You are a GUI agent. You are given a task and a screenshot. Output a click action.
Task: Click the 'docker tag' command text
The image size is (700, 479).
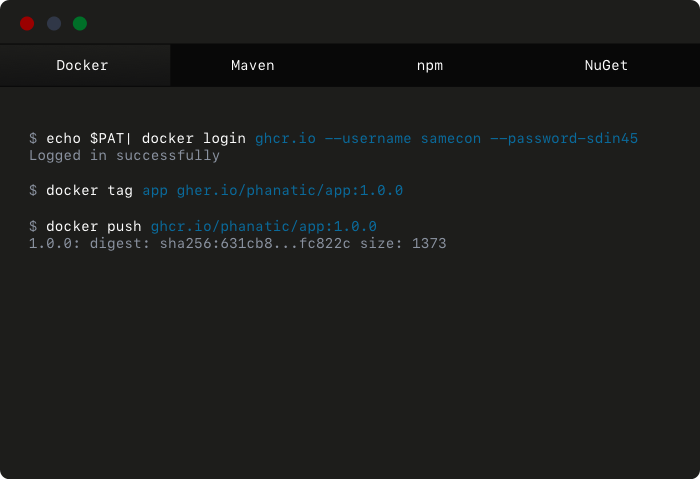coord(89,190)
